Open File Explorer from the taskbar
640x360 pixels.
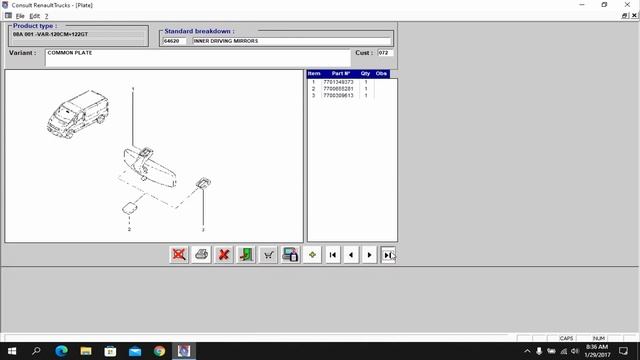86,351
